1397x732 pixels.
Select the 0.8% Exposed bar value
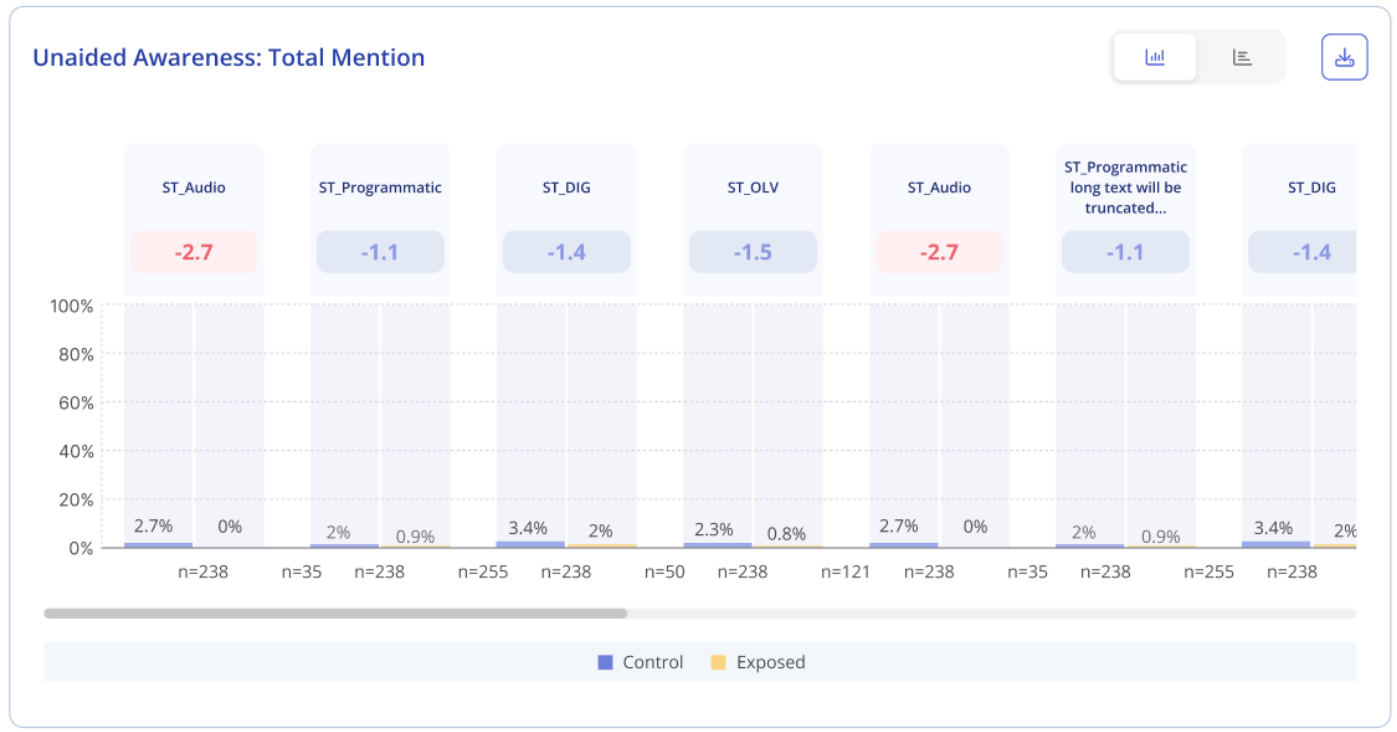(x=786, y=534)
